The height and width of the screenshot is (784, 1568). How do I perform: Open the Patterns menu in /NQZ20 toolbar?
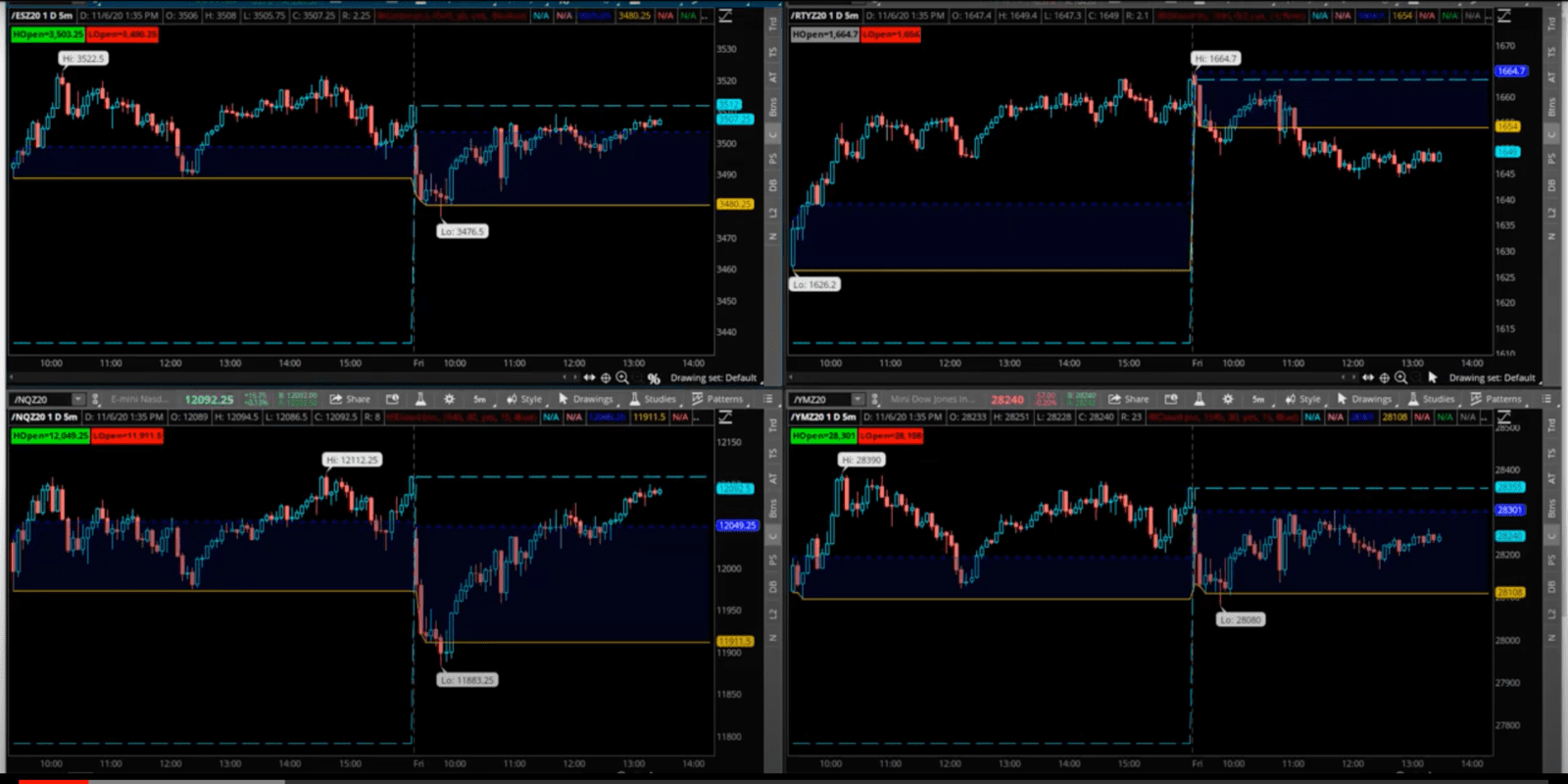point(717,399)
